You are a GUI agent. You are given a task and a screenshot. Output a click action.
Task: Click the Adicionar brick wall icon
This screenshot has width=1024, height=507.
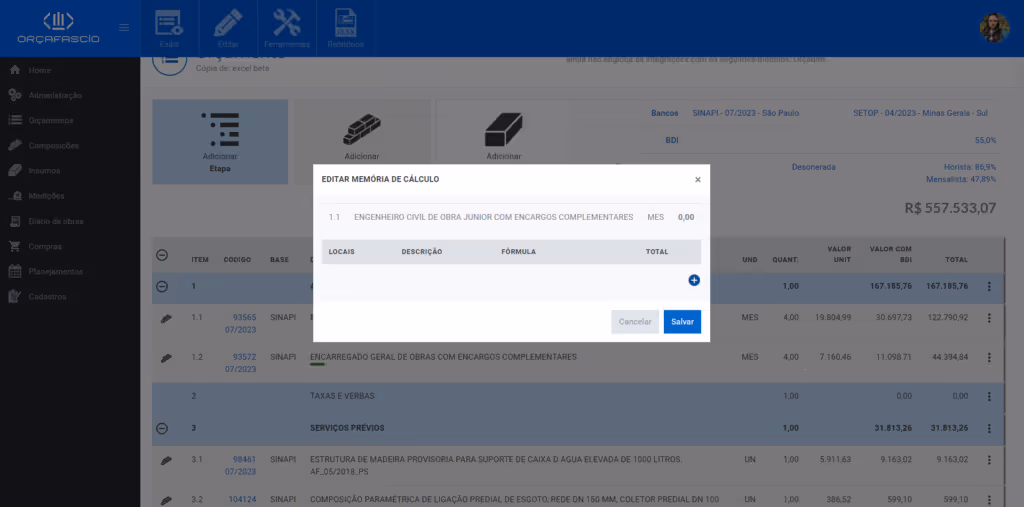click(362, 129)
